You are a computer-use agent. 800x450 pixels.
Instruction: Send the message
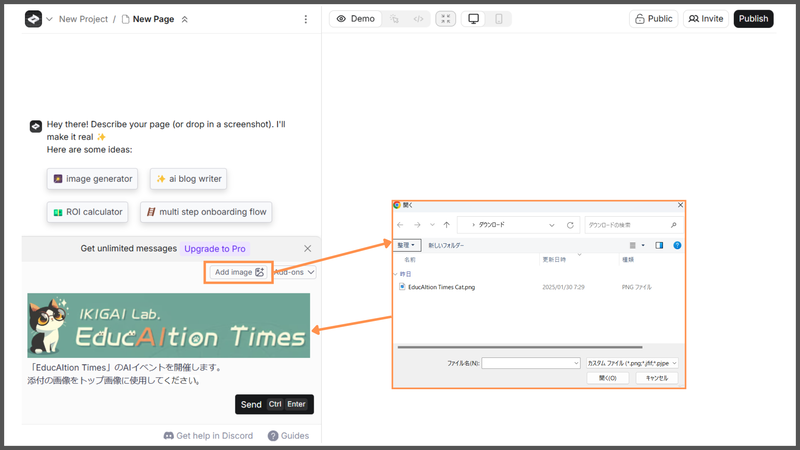coord(274,404)
